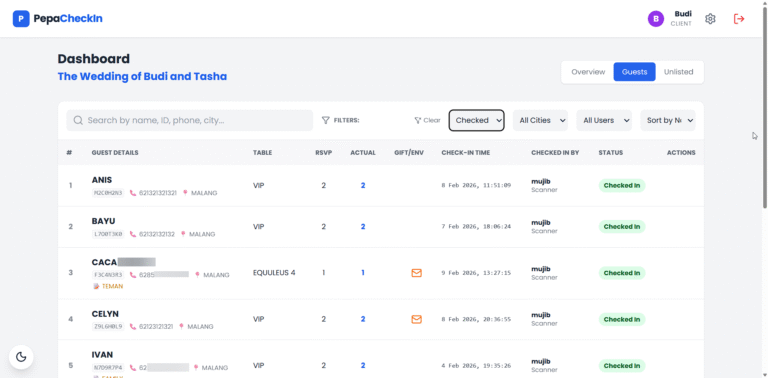
Task: Open the All Cities dropdown
Action: coord(540,120)
